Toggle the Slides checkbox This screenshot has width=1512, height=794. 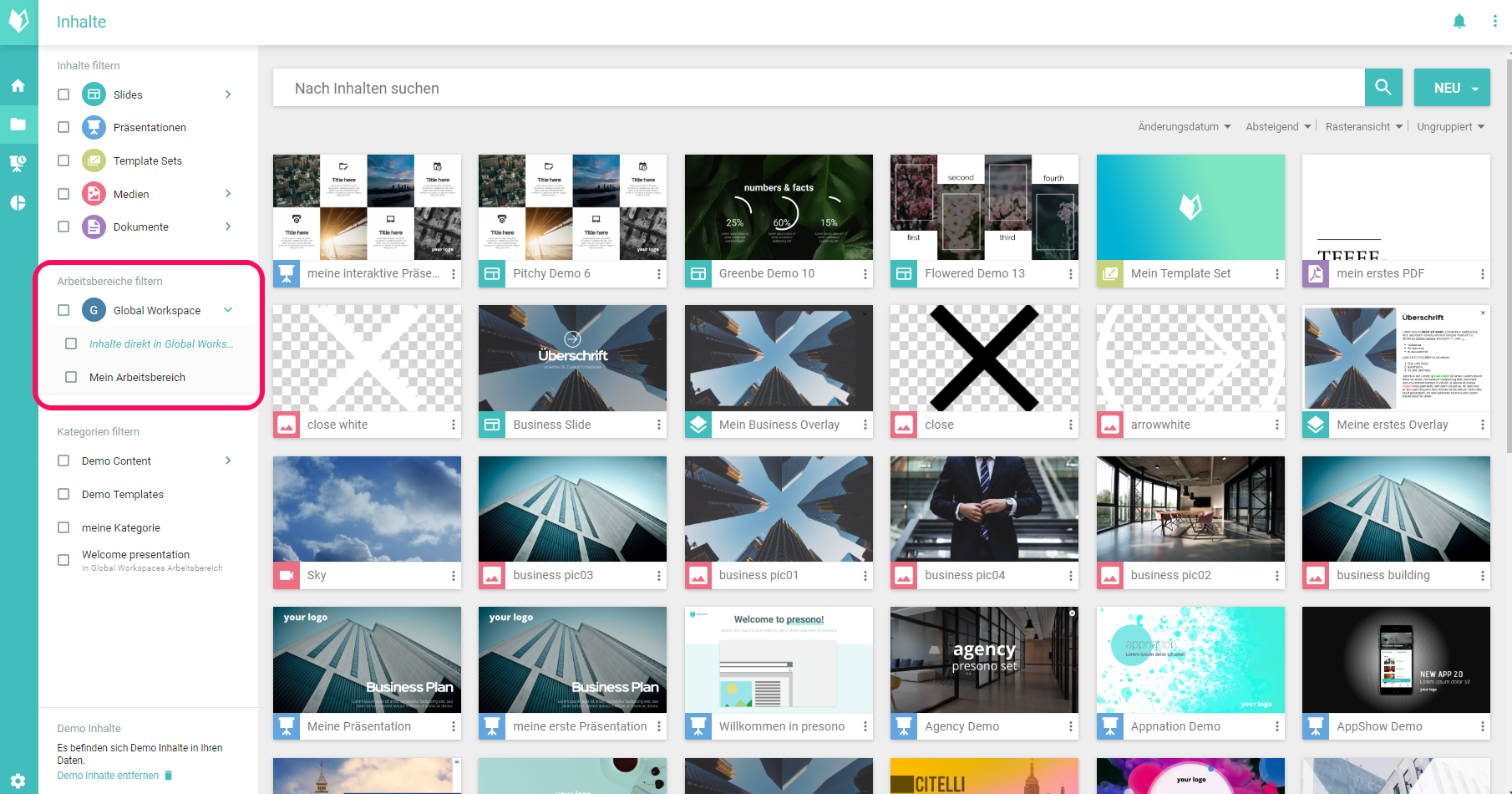tap(63, 94)
